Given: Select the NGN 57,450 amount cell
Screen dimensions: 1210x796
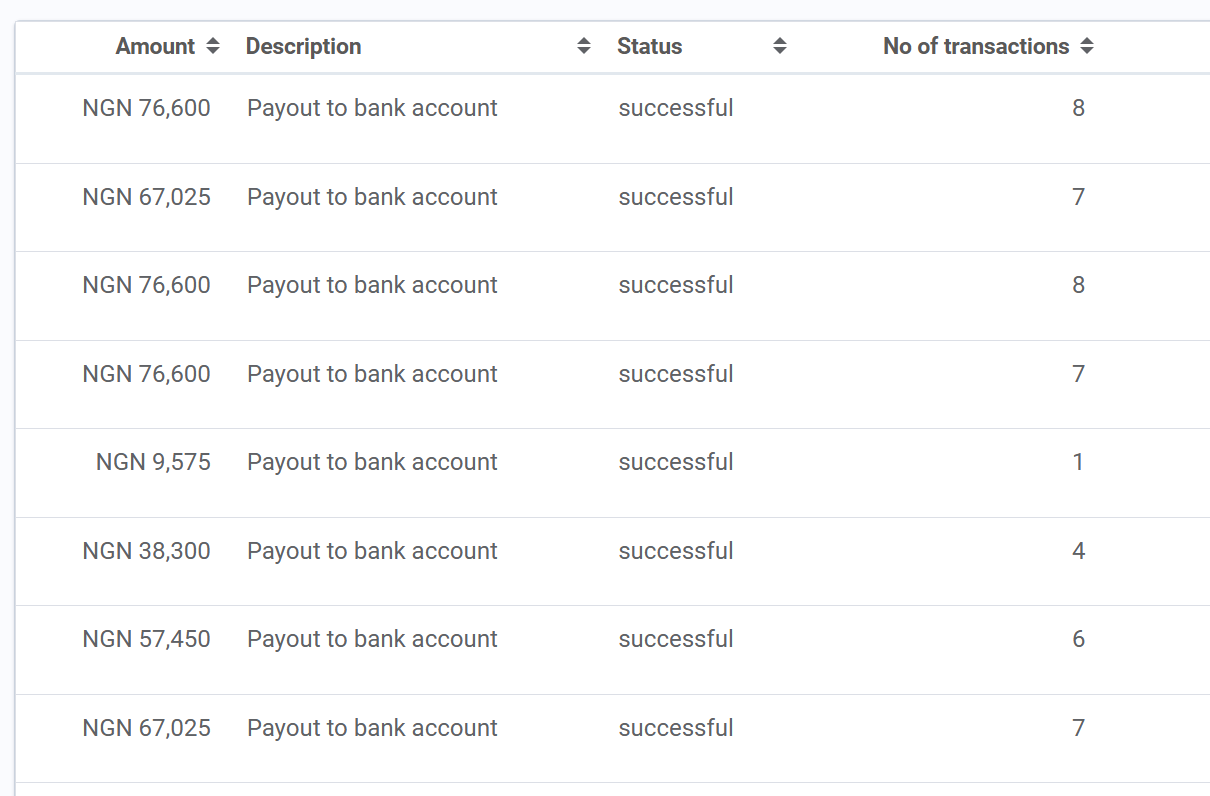Looking at the screenshot, I should [147, 639].
